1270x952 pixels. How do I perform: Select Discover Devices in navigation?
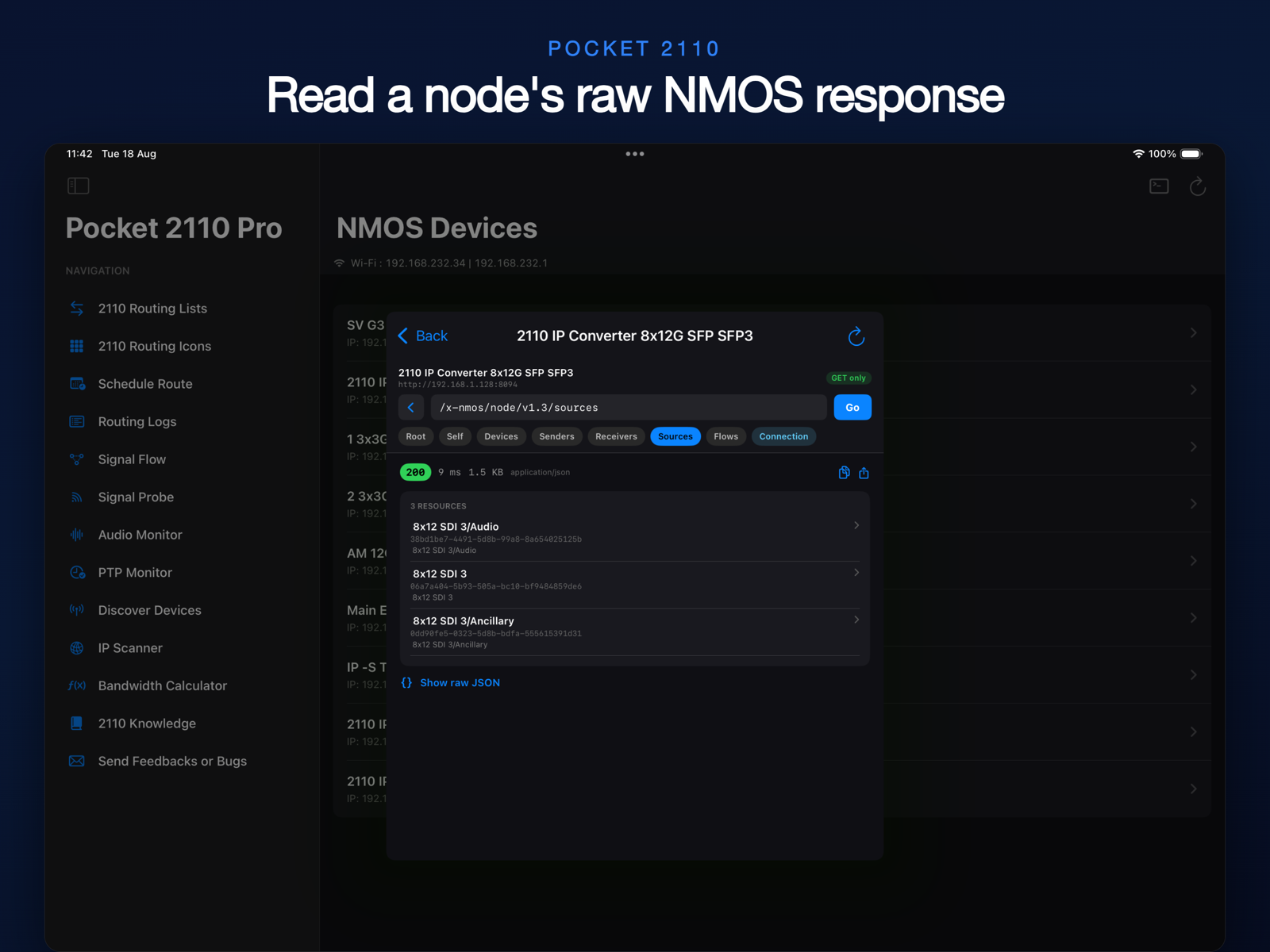click(x=150, y=610)
